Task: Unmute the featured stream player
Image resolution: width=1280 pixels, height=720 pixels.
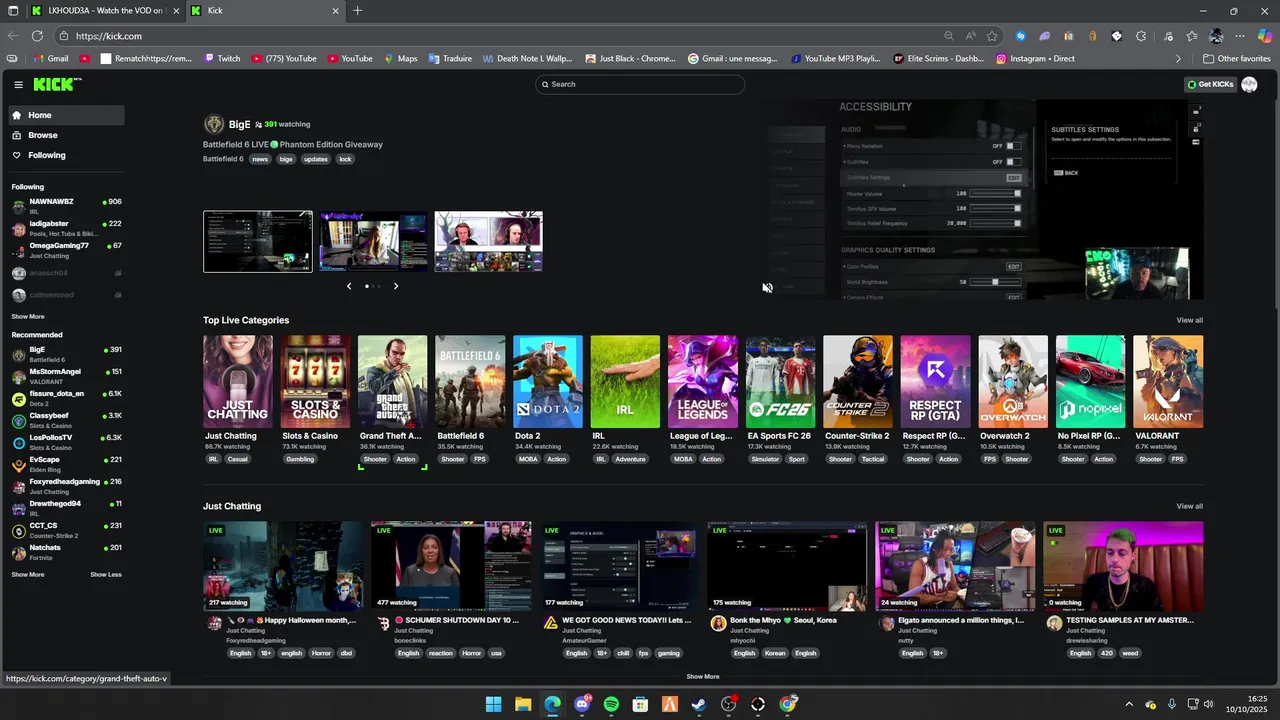Action: point(767,288)
